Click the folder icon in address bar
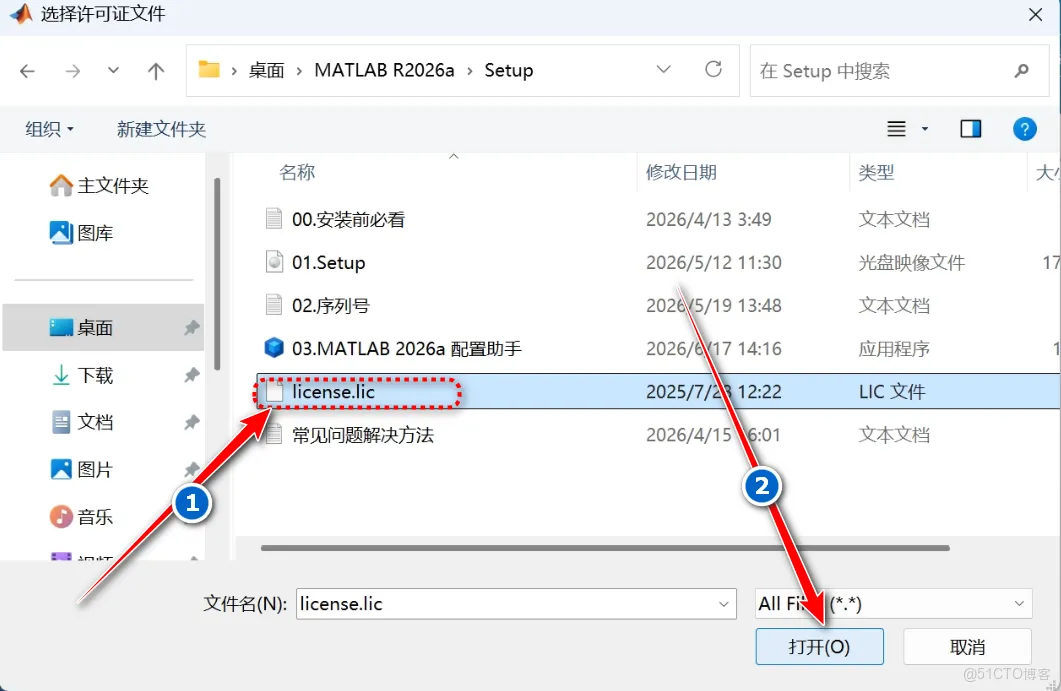 pos(209,69)
